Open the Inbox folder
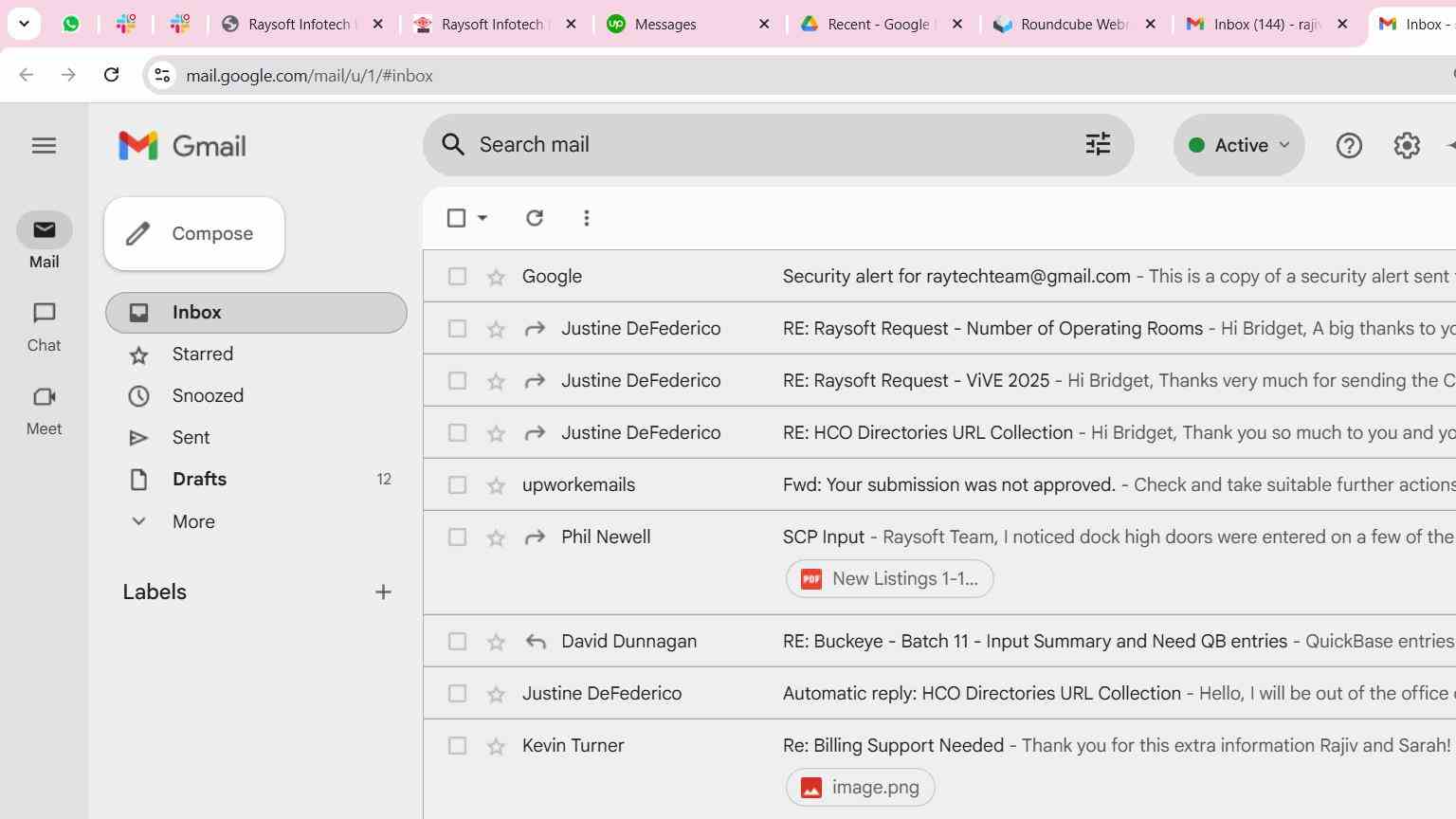The height and width of the screenshot is (819, 1456). pos(256,313)
